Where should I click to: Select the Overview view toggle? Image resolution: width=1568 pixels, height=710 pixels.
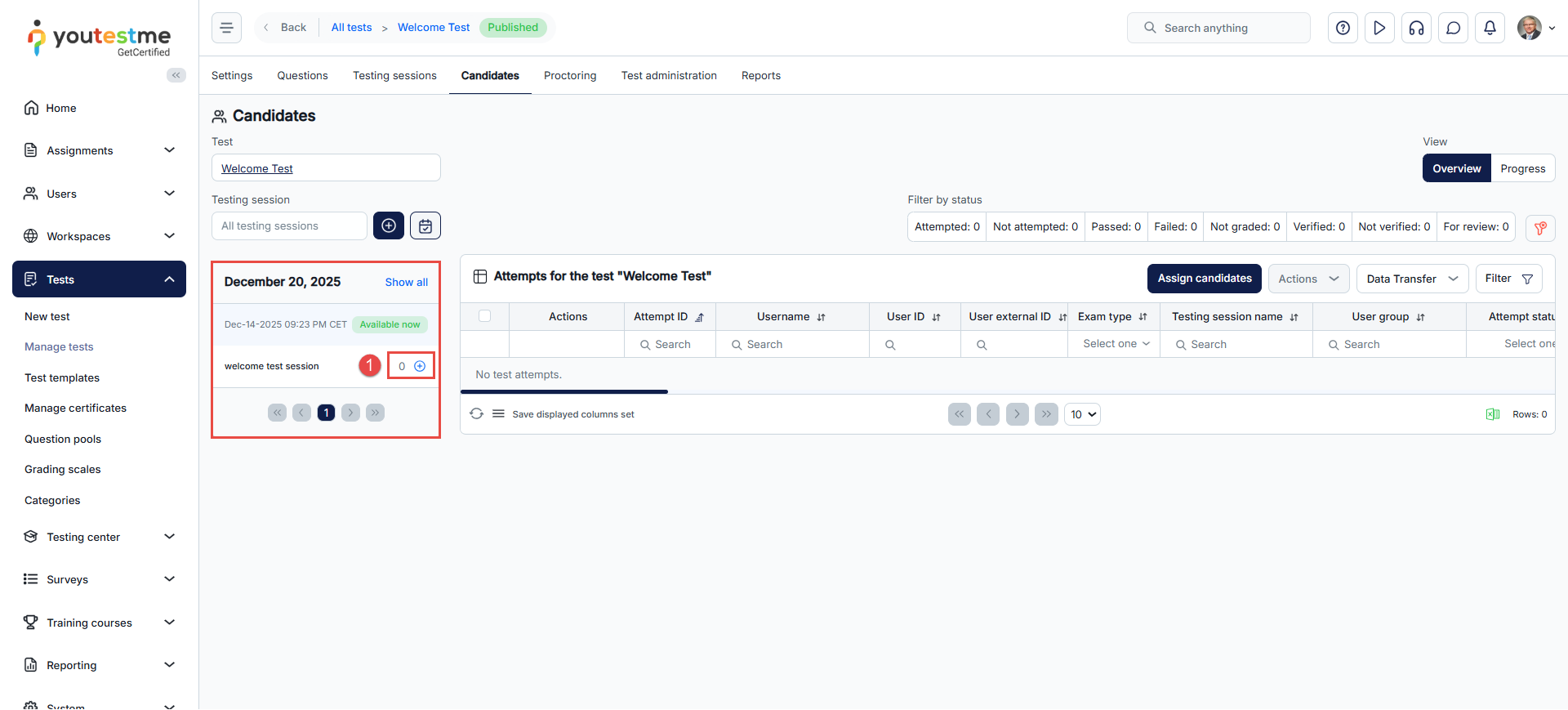1456,168
